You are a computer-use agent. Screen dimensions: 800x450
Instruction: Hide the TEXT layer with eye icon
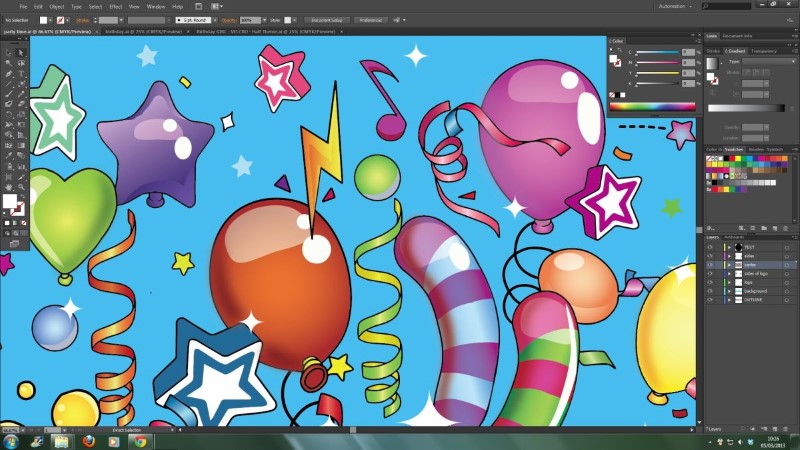click(710, 246)
